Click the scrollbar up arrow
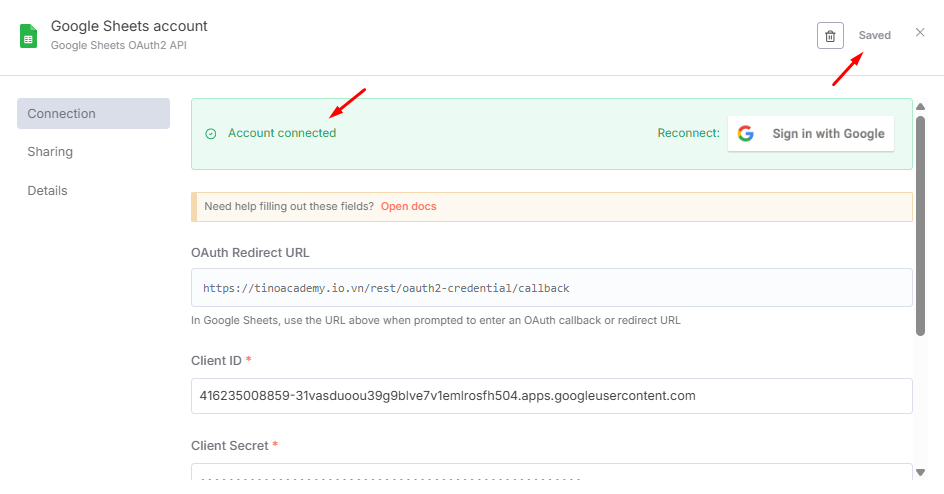The image size is (944, 494). [920, 107]
